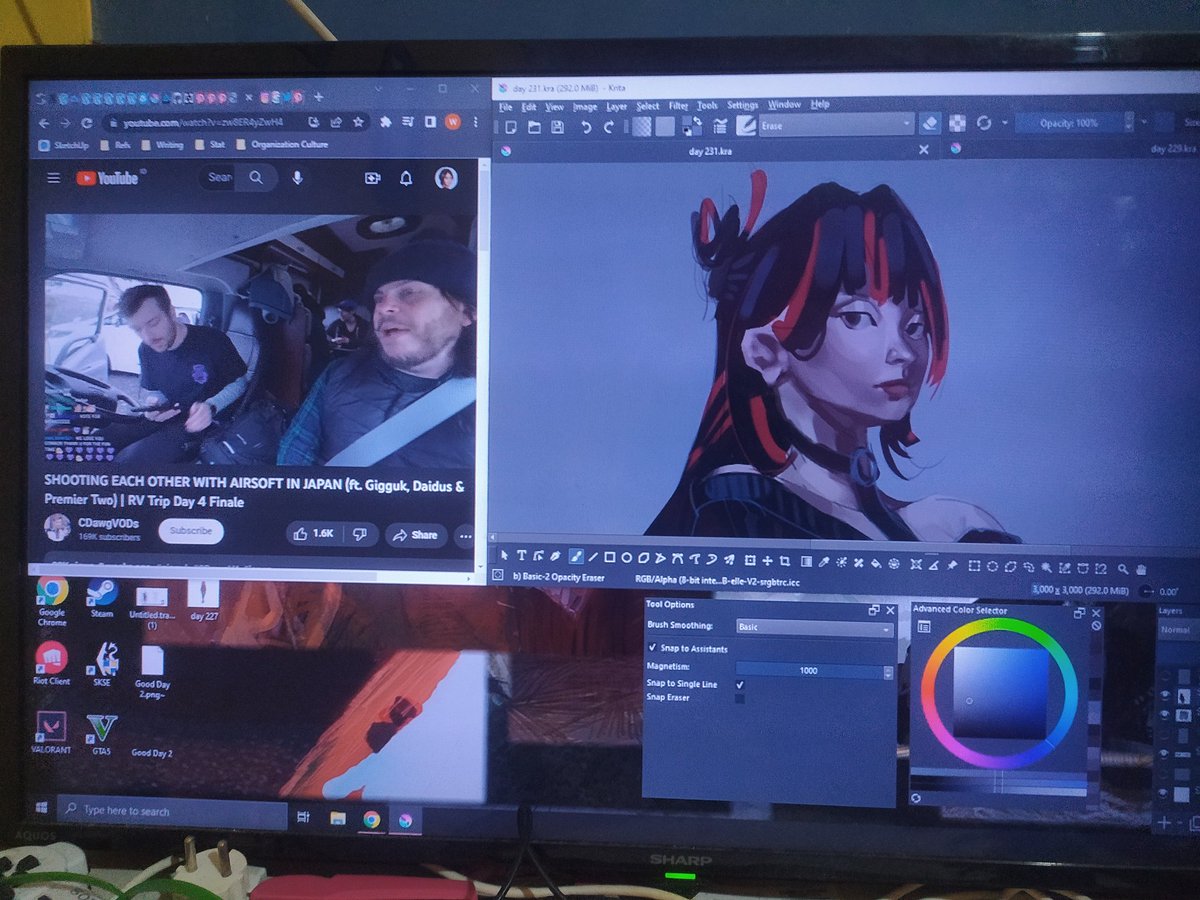Redo action in Krita toolbar
Viewport: 1200px width, 900px height.
point(609,127)
